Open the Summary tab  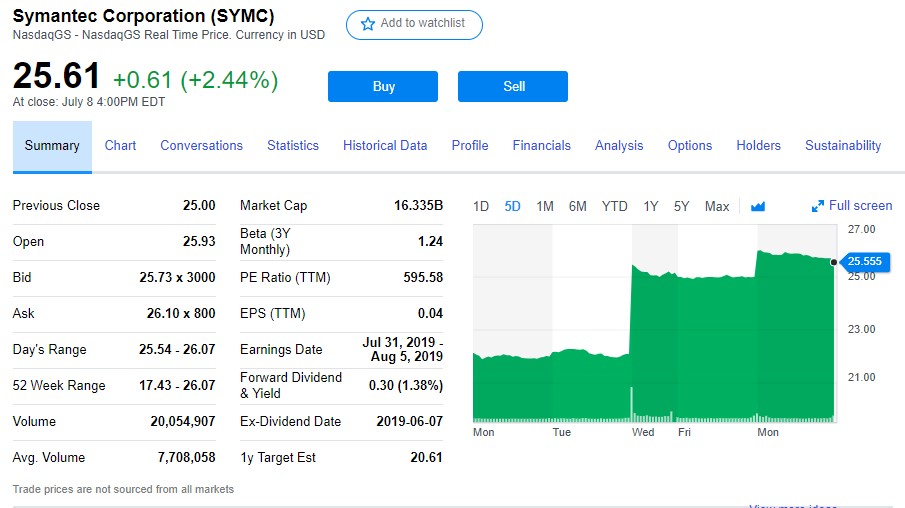(x=52, y=146)
